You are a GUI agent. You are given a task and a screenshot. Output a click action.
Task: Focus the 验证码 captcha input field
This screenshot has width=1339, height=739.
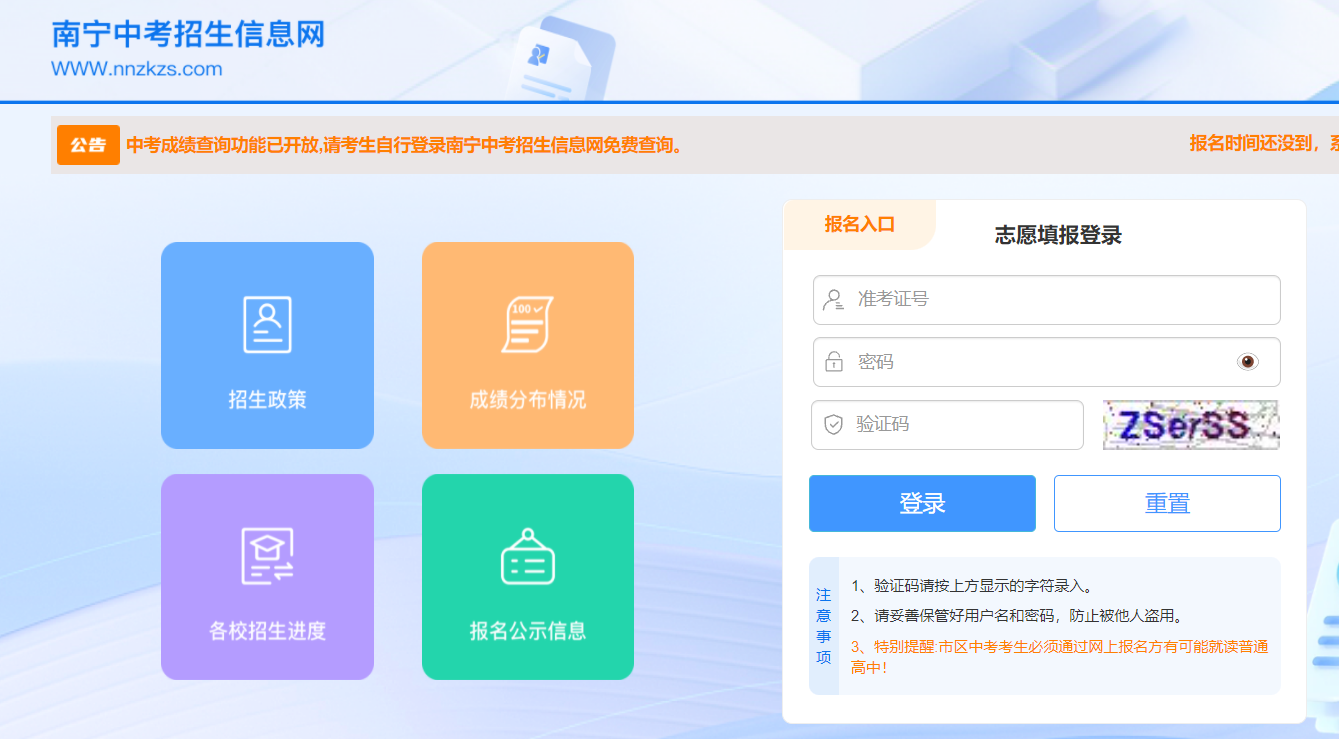click(x=960, y=425)
